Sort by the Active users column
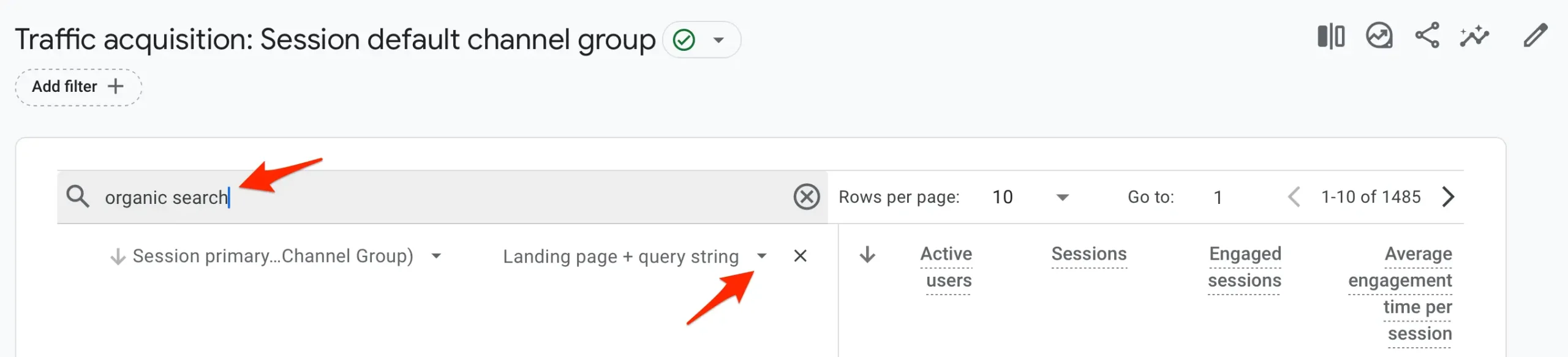 point(947,267)
